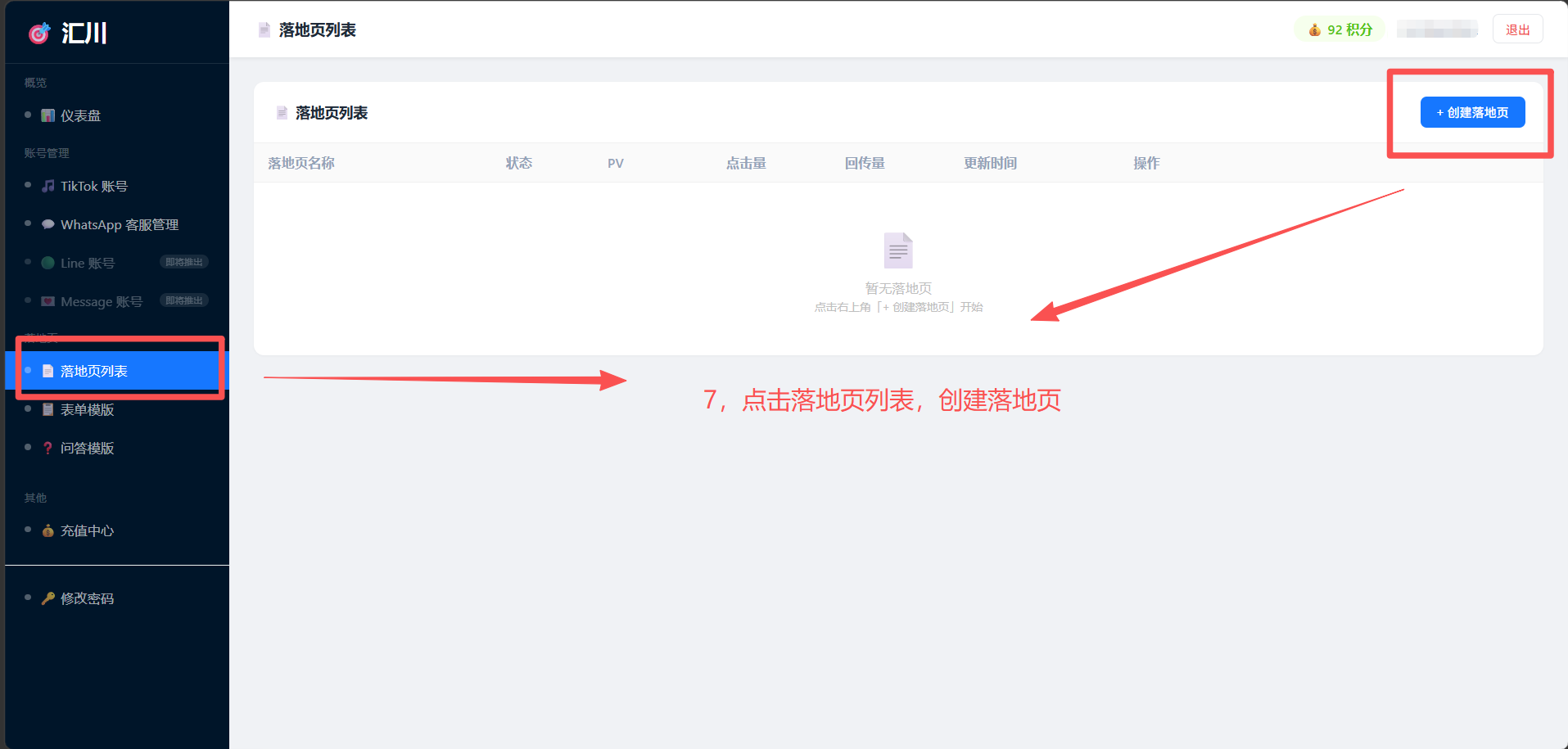The width and height of the screenshot is (1568, 749).
Task: Click the 操作 column header
Action: [x=1146, y=163]
